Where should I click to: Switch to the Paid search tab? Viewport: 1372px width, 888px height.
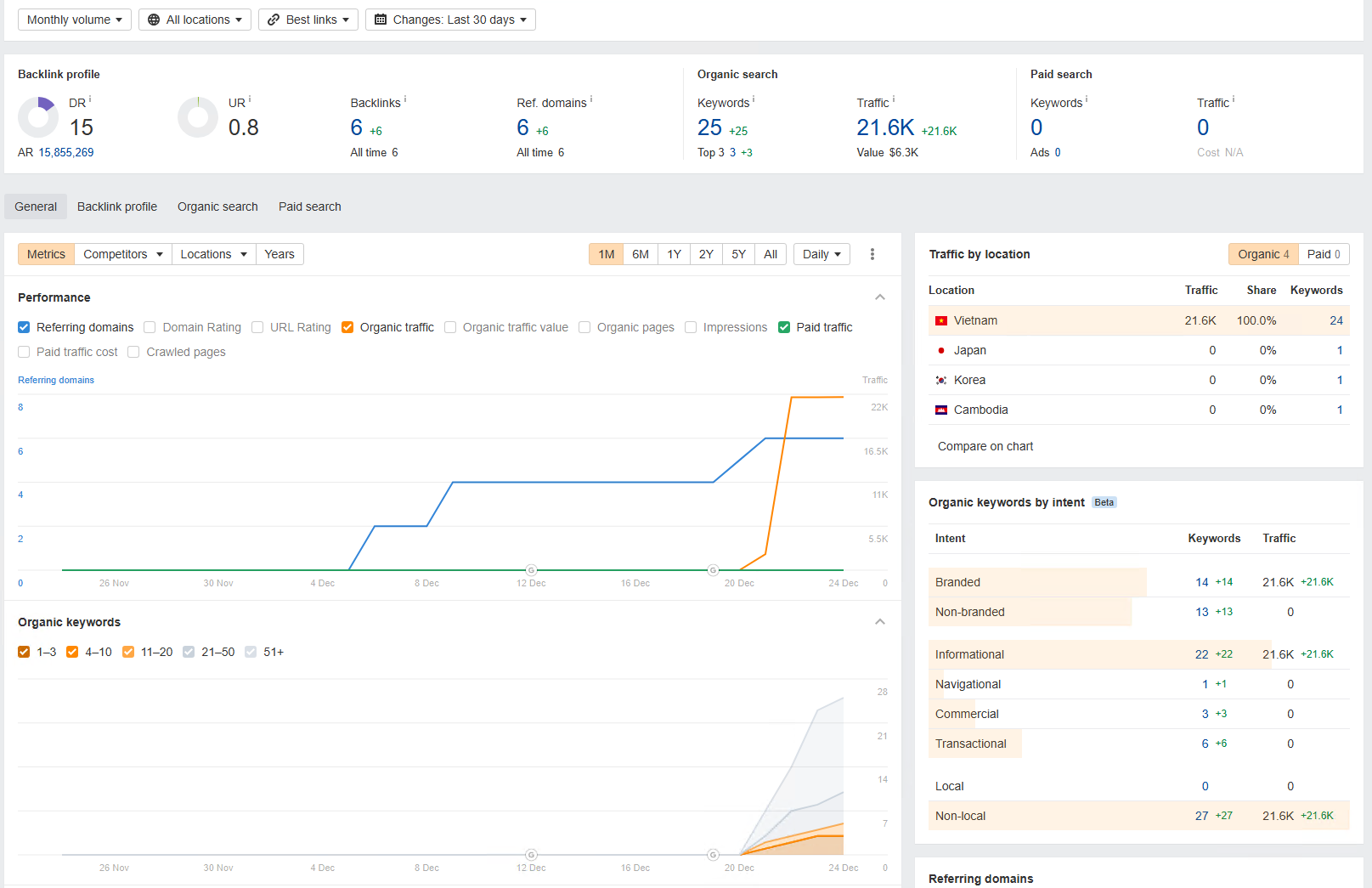[310, 206]
